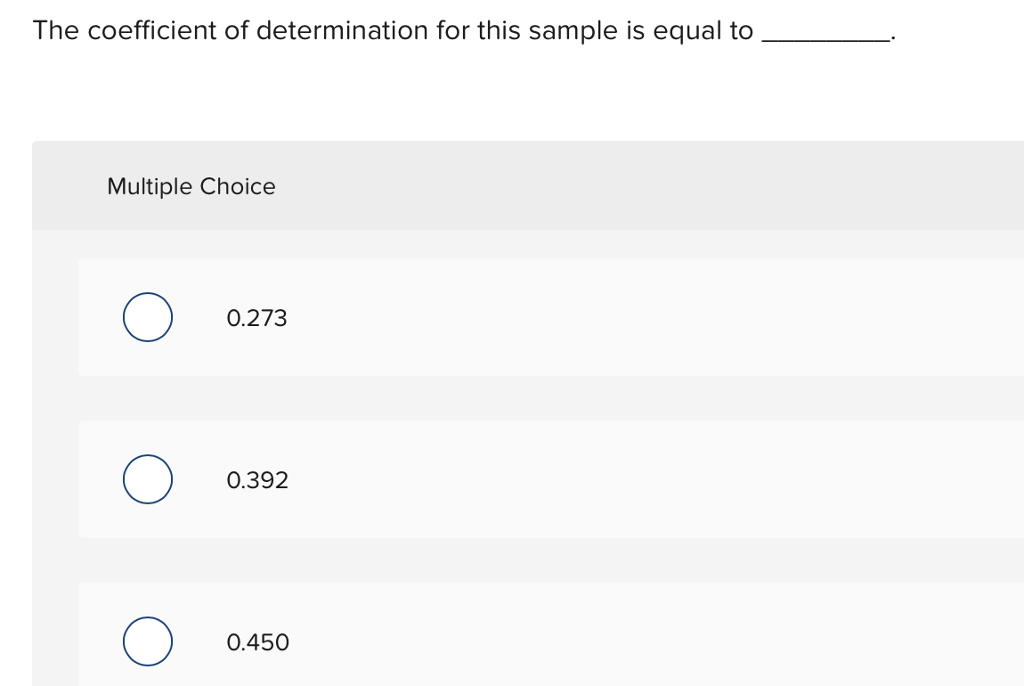Screen dimensions: 1024x686
Task: Click the 0.450 answer text
Action: point(258,642)
